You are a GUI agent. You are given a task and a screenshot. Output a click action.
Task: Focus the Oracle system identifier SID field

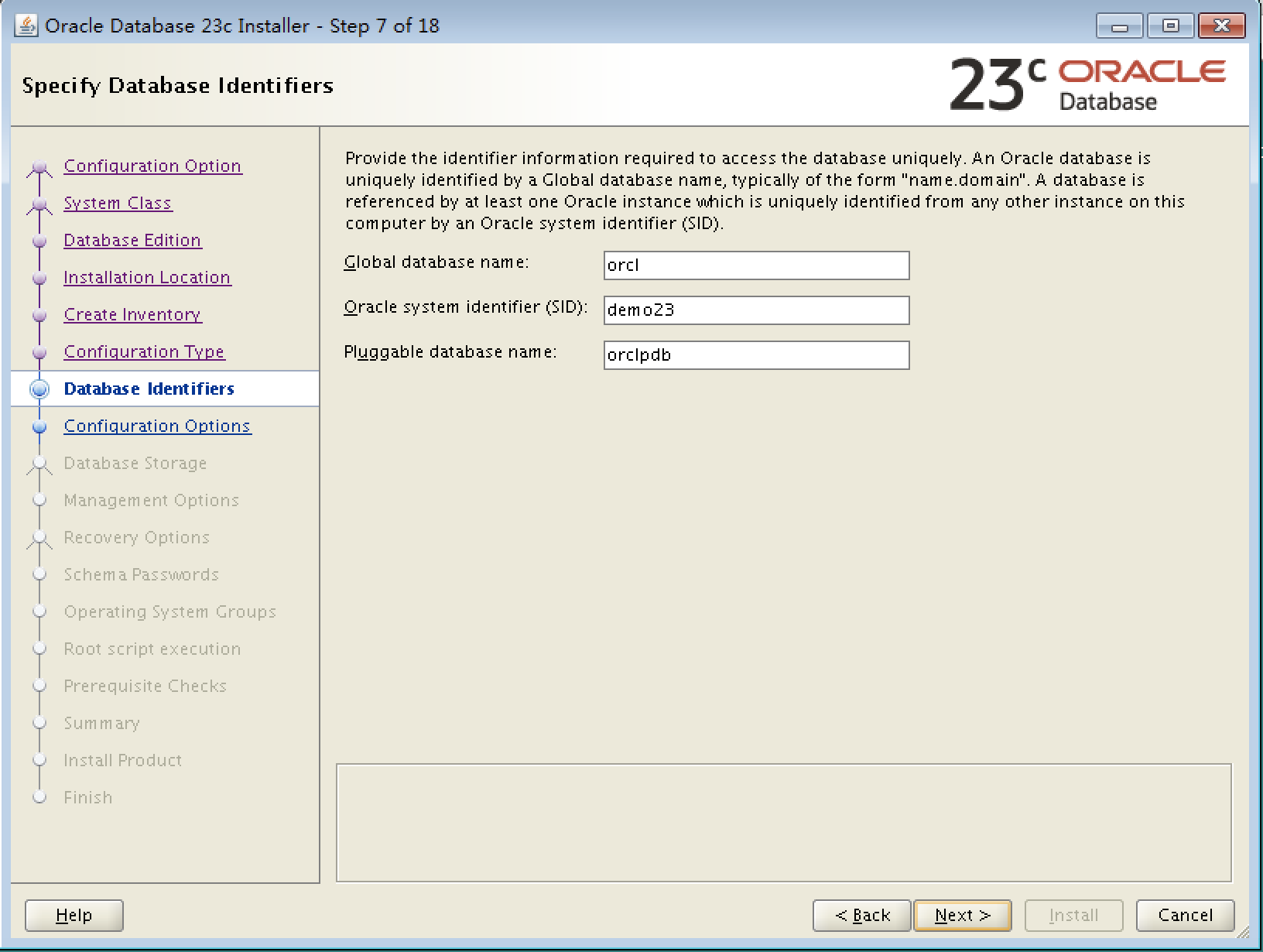tap(756, 310)
